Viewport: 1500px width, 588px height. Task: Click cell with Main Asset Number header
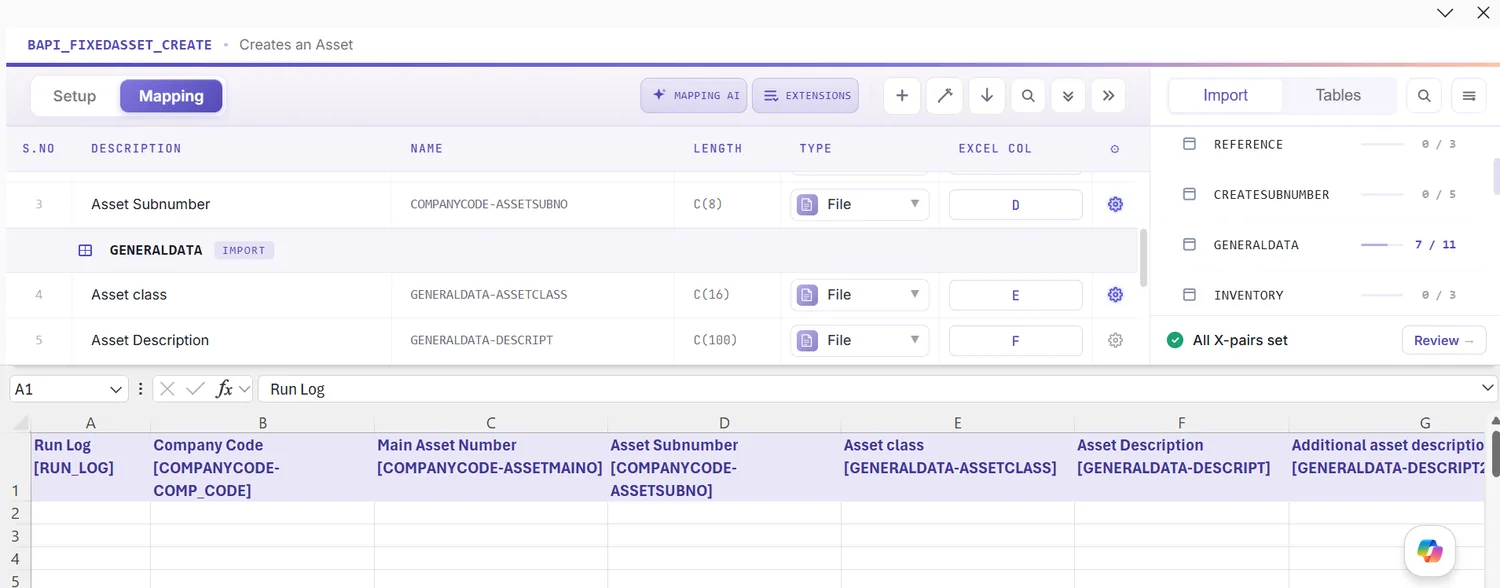[x=491, y=467]
